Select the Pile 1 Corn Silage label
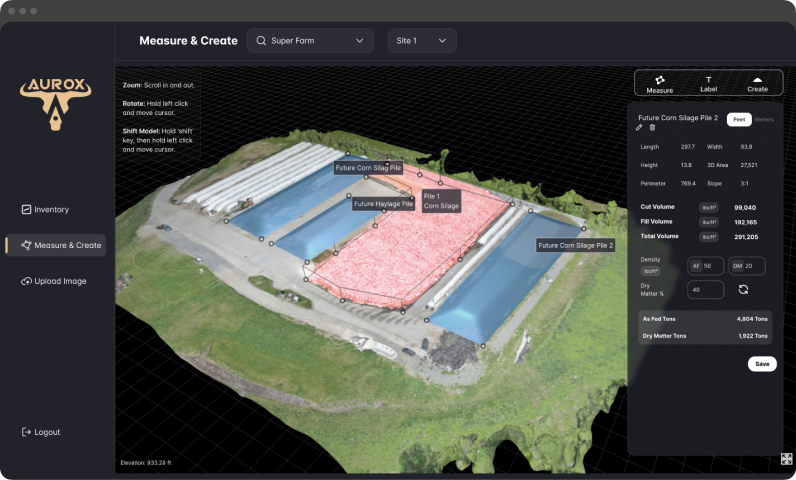 [x=441, y=201]
